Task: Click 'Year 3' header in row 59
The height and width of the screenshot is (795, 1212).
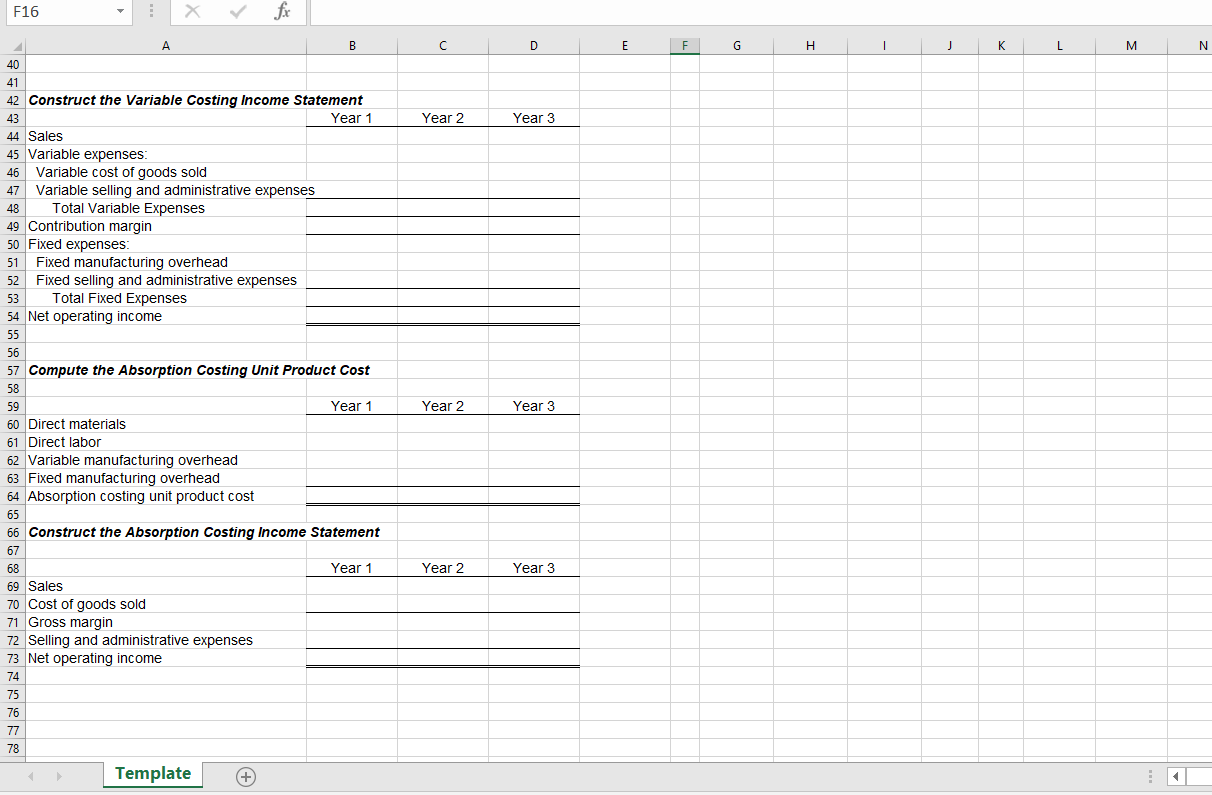Action: [534, 406]
